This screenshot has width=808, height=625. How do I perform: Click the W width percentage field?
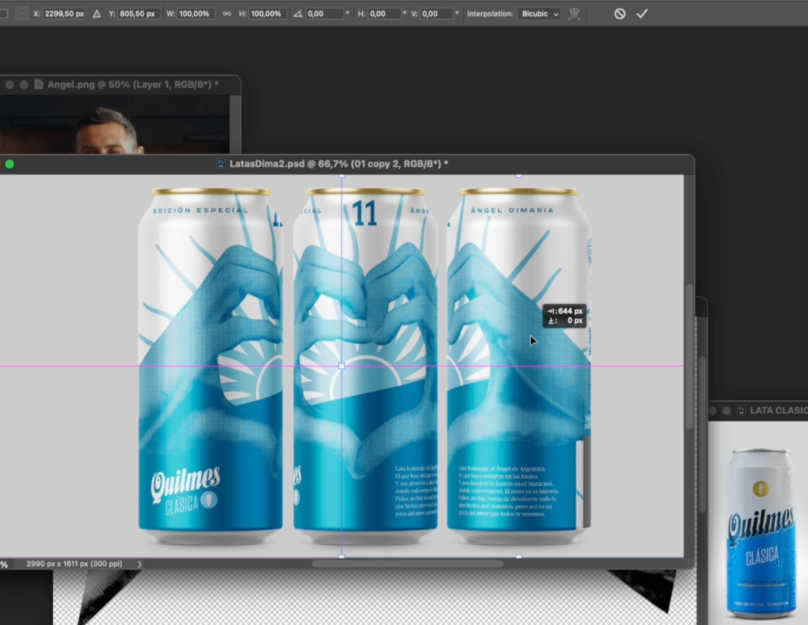(195, 14)
